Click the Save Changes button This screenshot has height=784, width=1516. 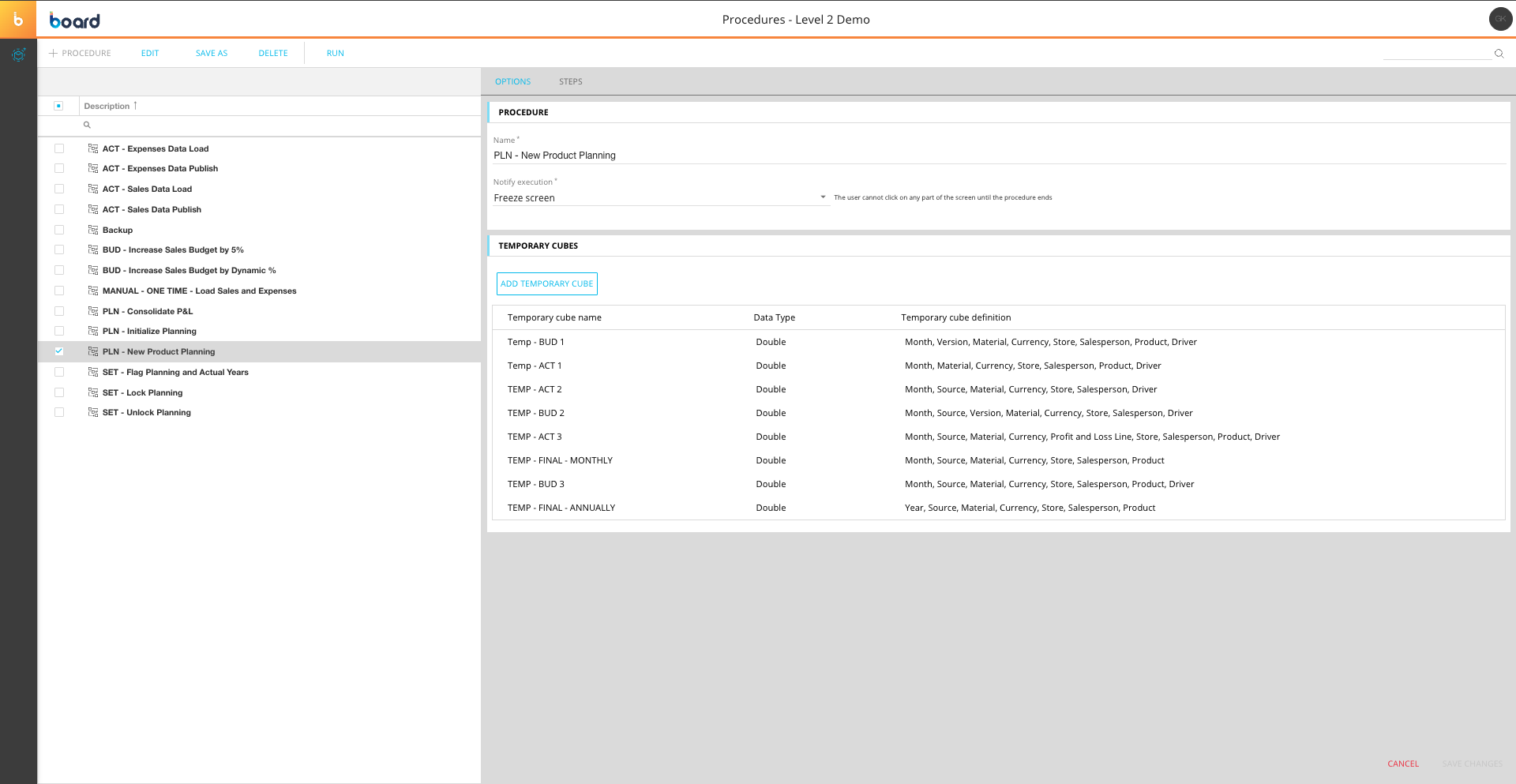[x=1472, y=763]
